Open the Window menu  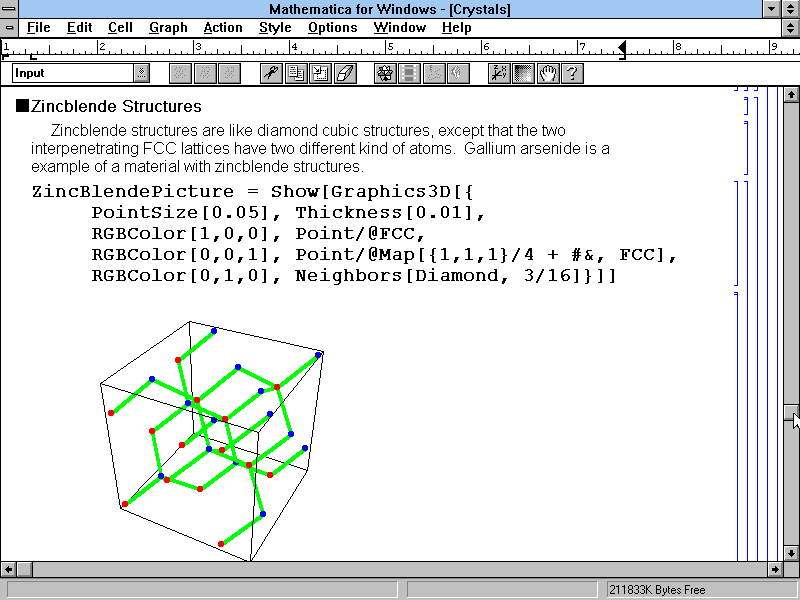click(399, 28)
